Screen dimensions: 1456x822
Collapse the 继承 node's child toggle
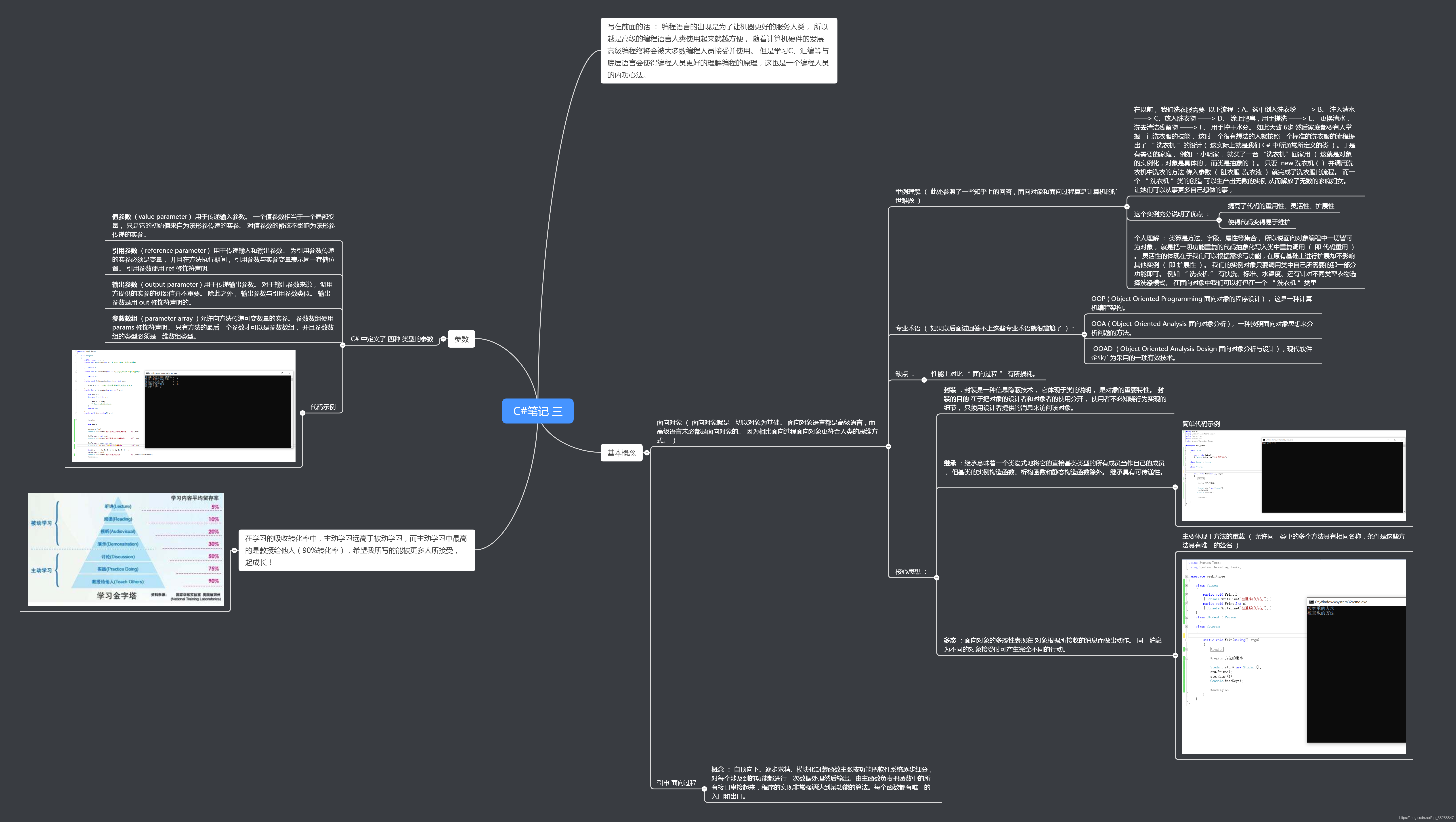point(1175,486)
